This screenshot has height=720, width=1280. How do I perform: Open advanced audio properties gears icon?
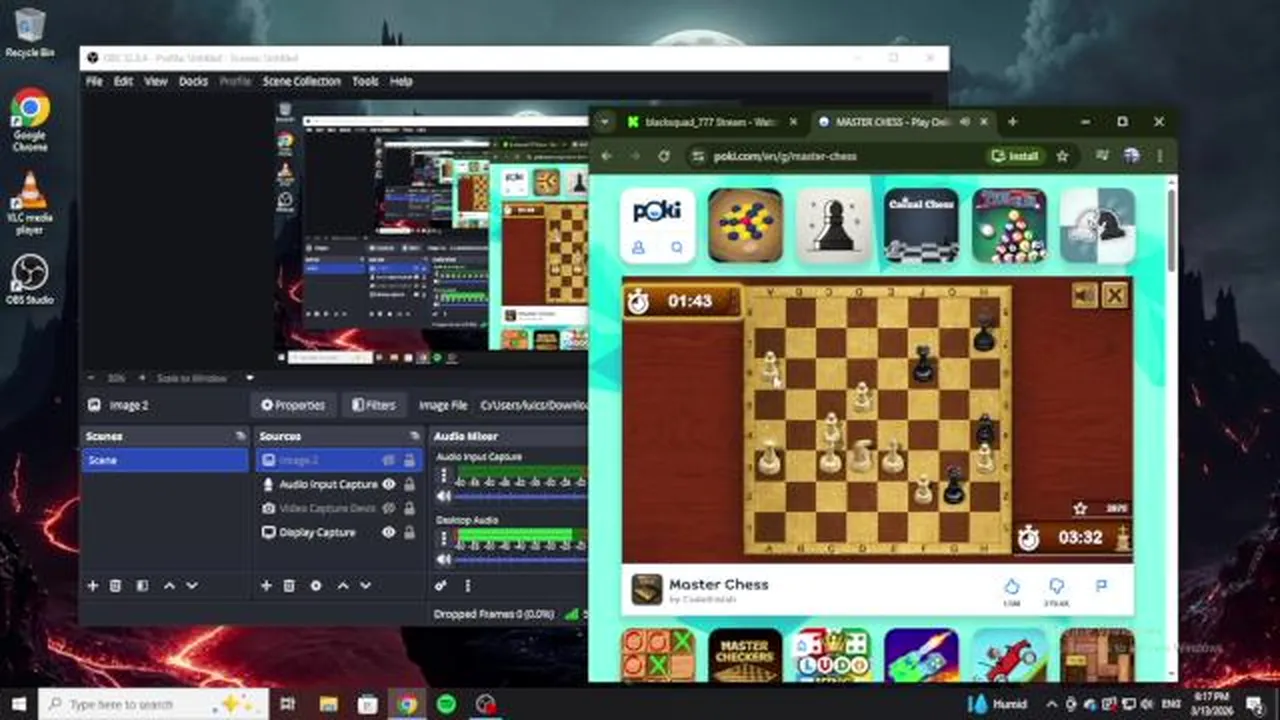pyautogui.click(x=441, y=586)
